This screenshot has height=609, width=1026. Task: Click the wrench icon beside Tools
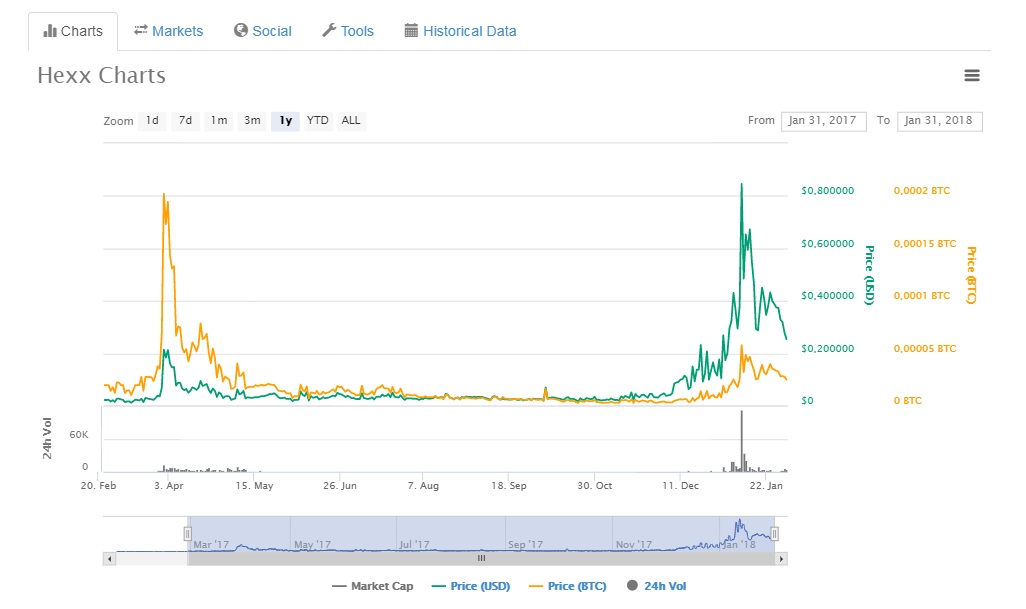coord(329,30)
